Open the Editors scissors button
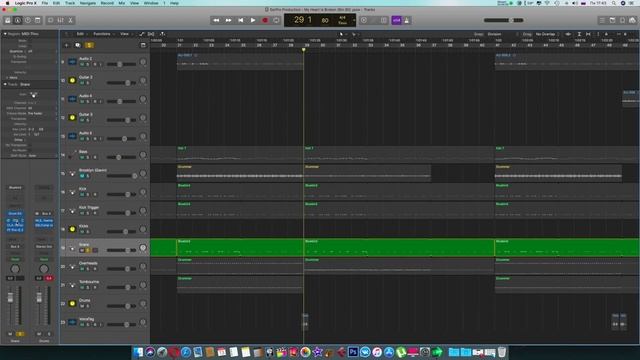Viewport: 640px width, 360px height. click(x=70, y=20)
